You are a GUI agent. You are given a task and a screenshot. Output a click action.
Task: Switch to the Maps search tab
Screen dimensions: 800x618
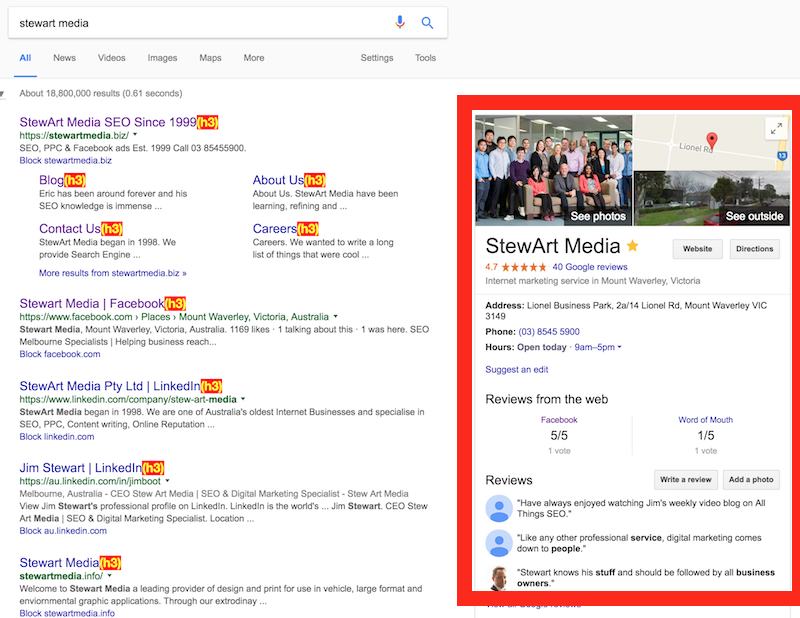(x=210, y=58)
